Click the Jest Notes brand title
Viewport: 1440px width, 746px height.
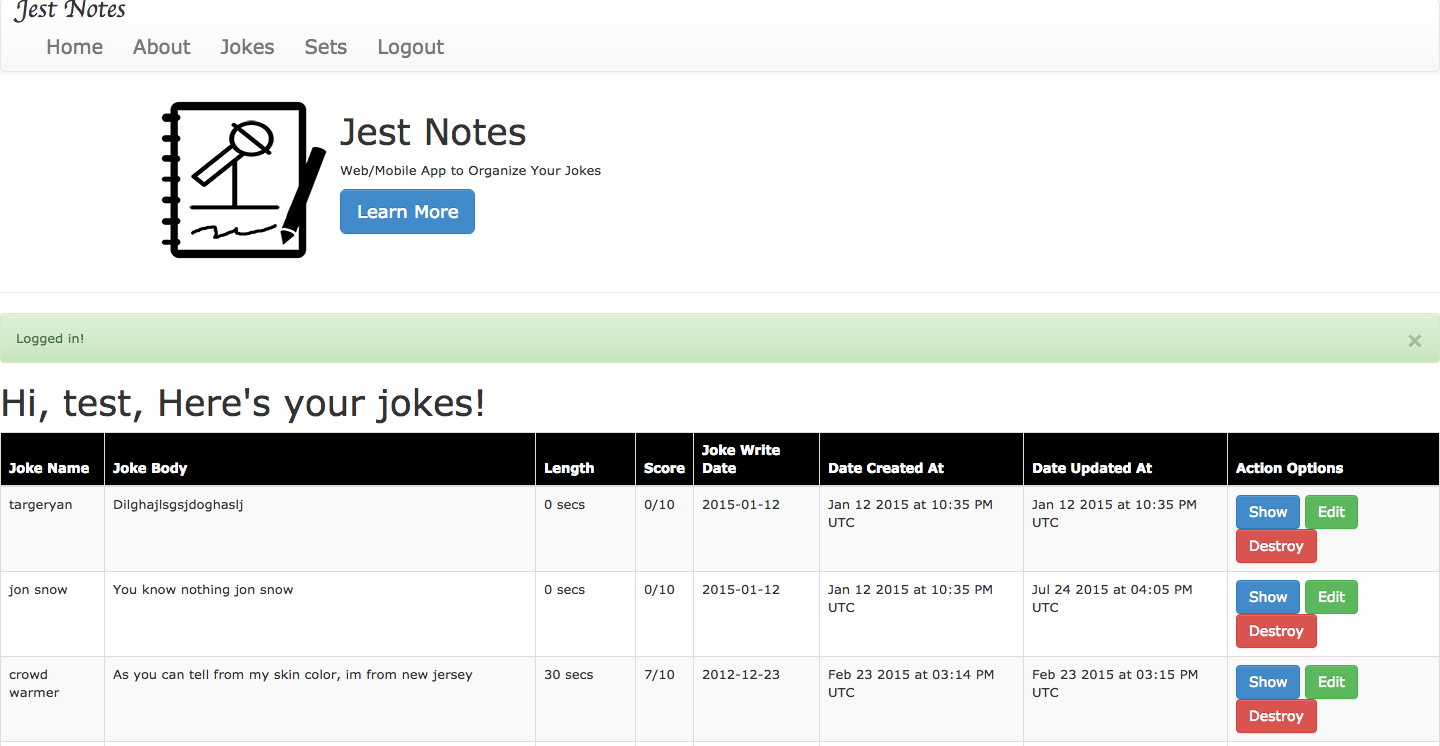click(70, 11)
